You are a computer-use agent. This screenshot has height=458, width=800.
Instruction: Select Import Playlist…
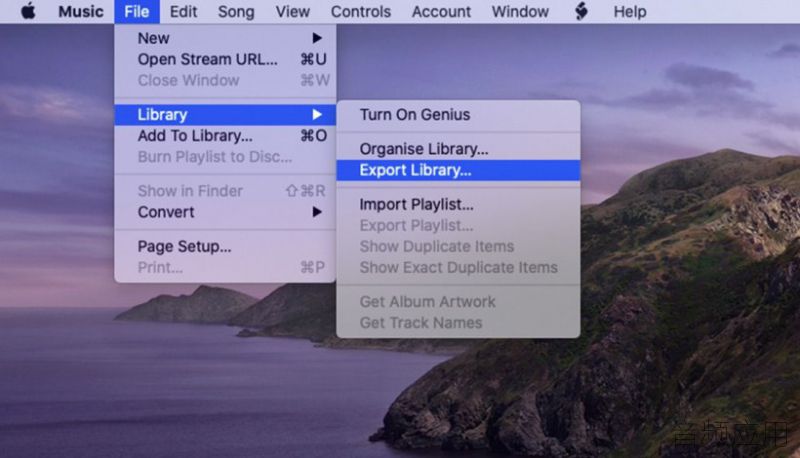tap(458, 205)
